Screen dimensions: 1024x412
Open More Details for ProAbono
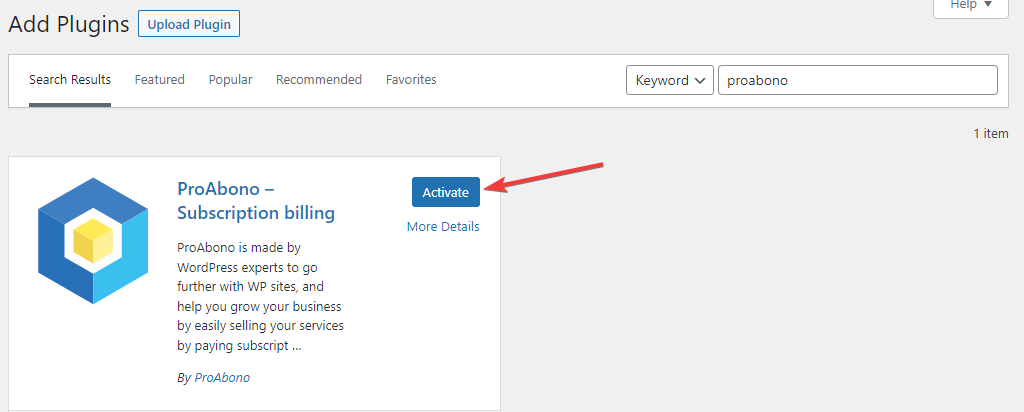point(443,227)
